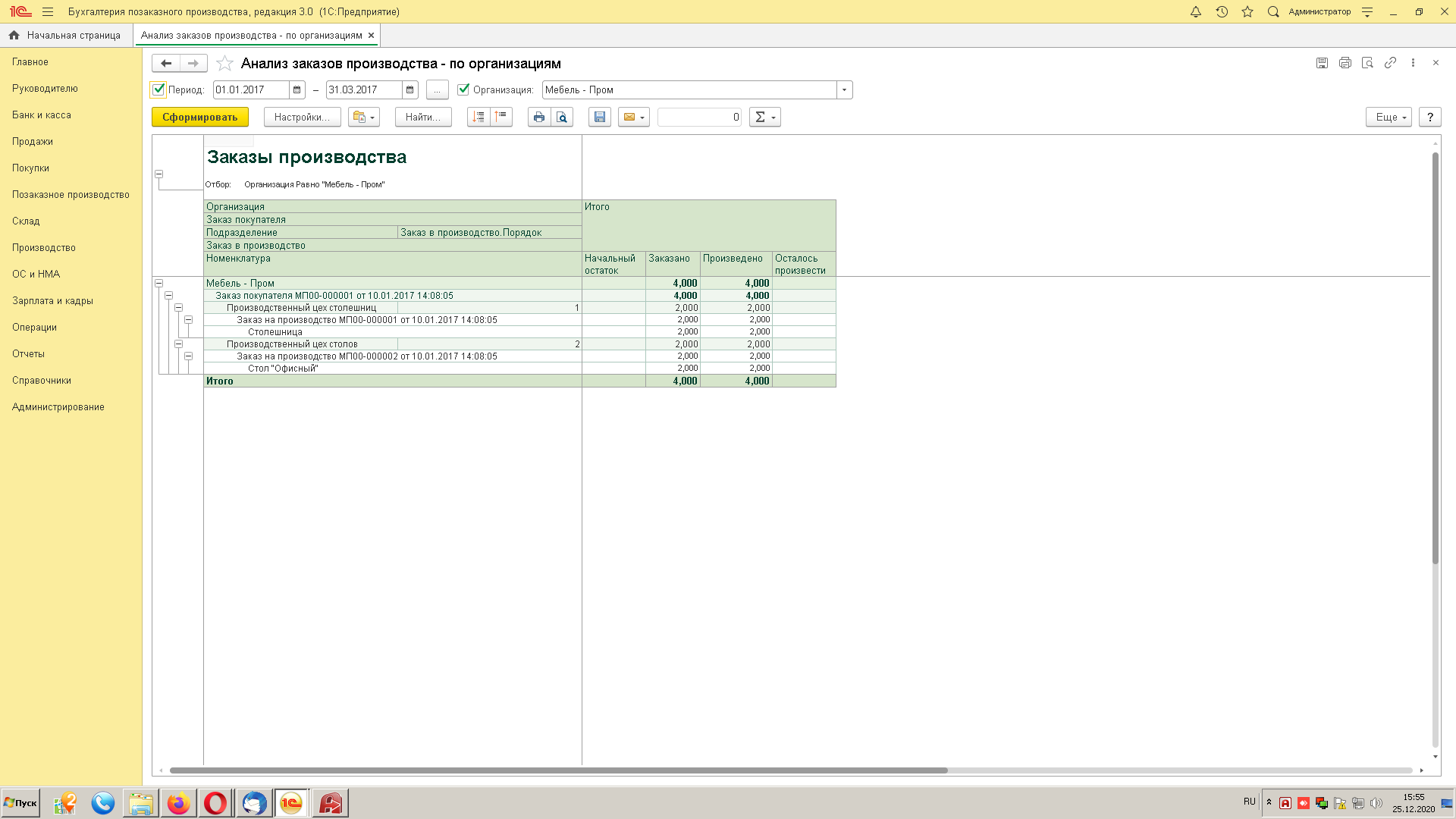The image size is (1456, 819).
Task: Collapse Мебель - Пром group
Action: 158,283
